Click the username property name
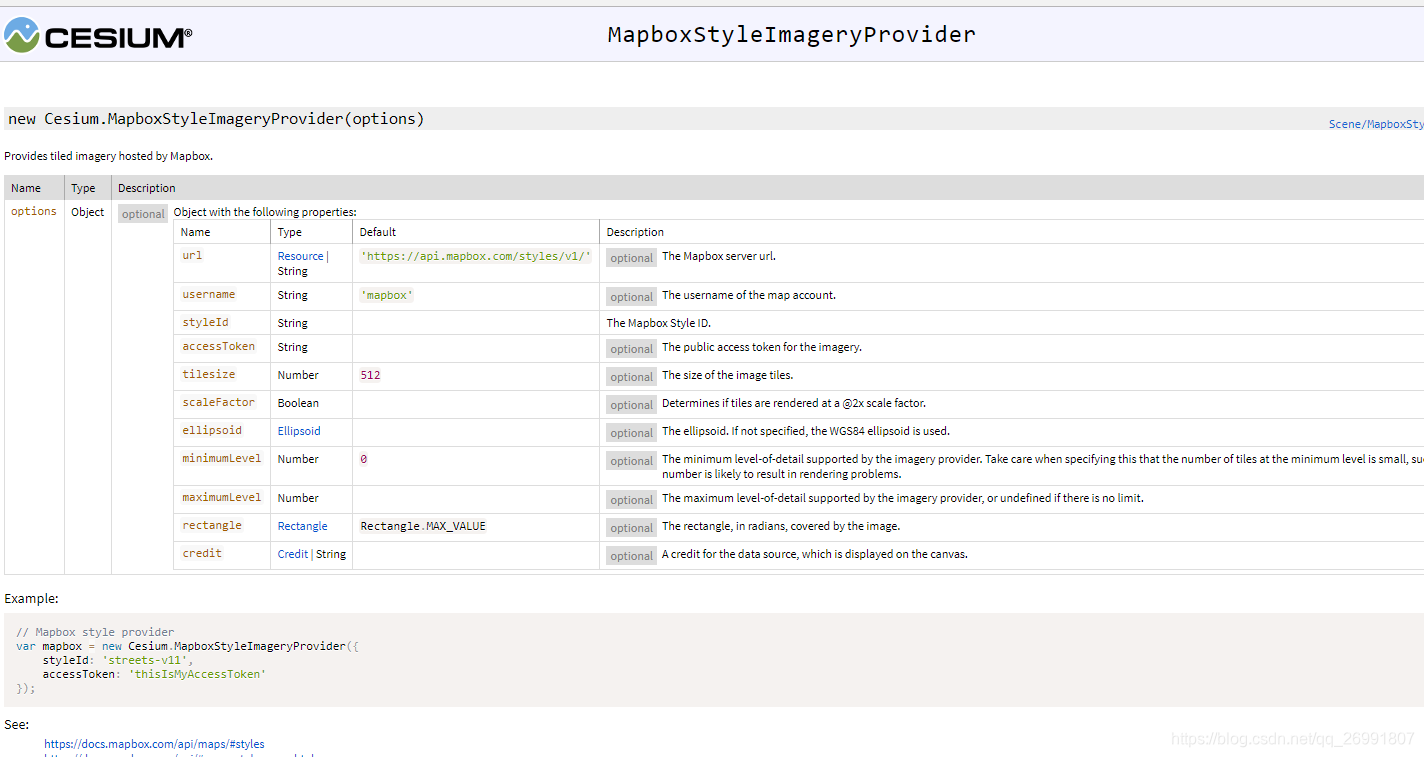The image size is (1424, 757). pos(208,295)
